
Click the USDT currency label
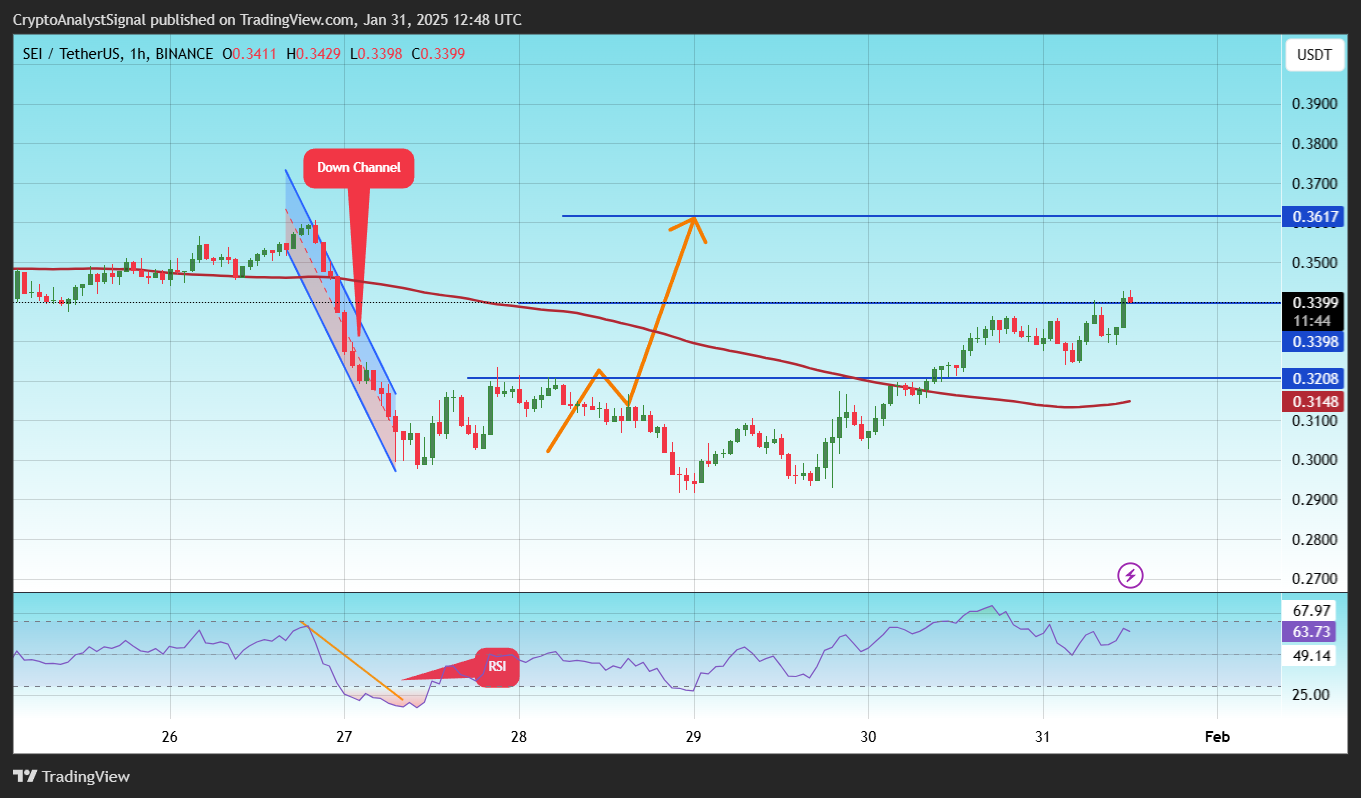[x=1314, y=55]
